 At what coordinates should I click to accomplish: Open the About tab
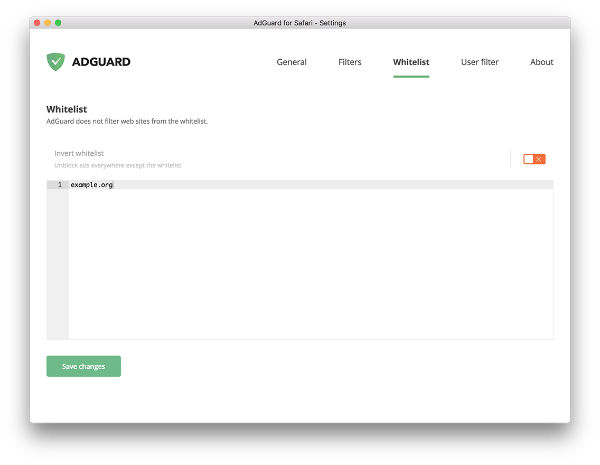pos(541,62)
